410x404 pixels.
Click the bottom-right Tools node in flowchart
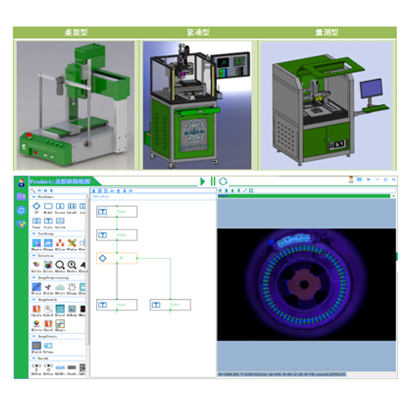click(x=170, y=305)
